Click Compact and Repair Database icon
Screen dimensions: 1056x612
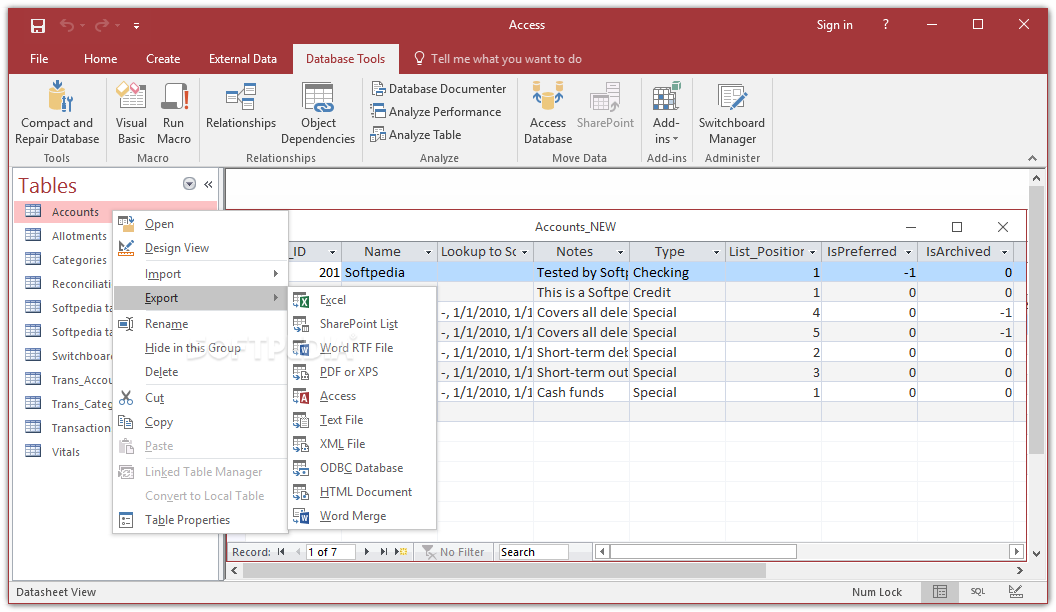tap(57, 112)
